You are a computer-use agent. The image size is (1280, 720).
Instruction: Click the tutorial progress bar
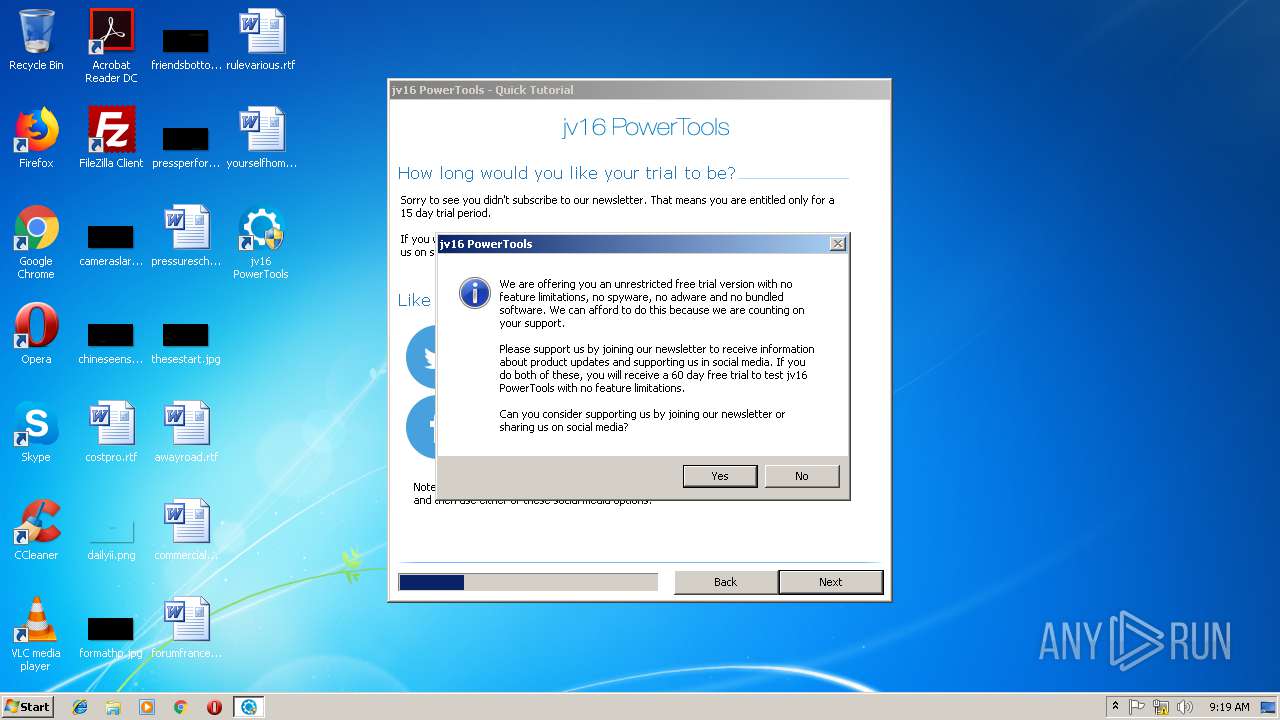tap(528, 582)
